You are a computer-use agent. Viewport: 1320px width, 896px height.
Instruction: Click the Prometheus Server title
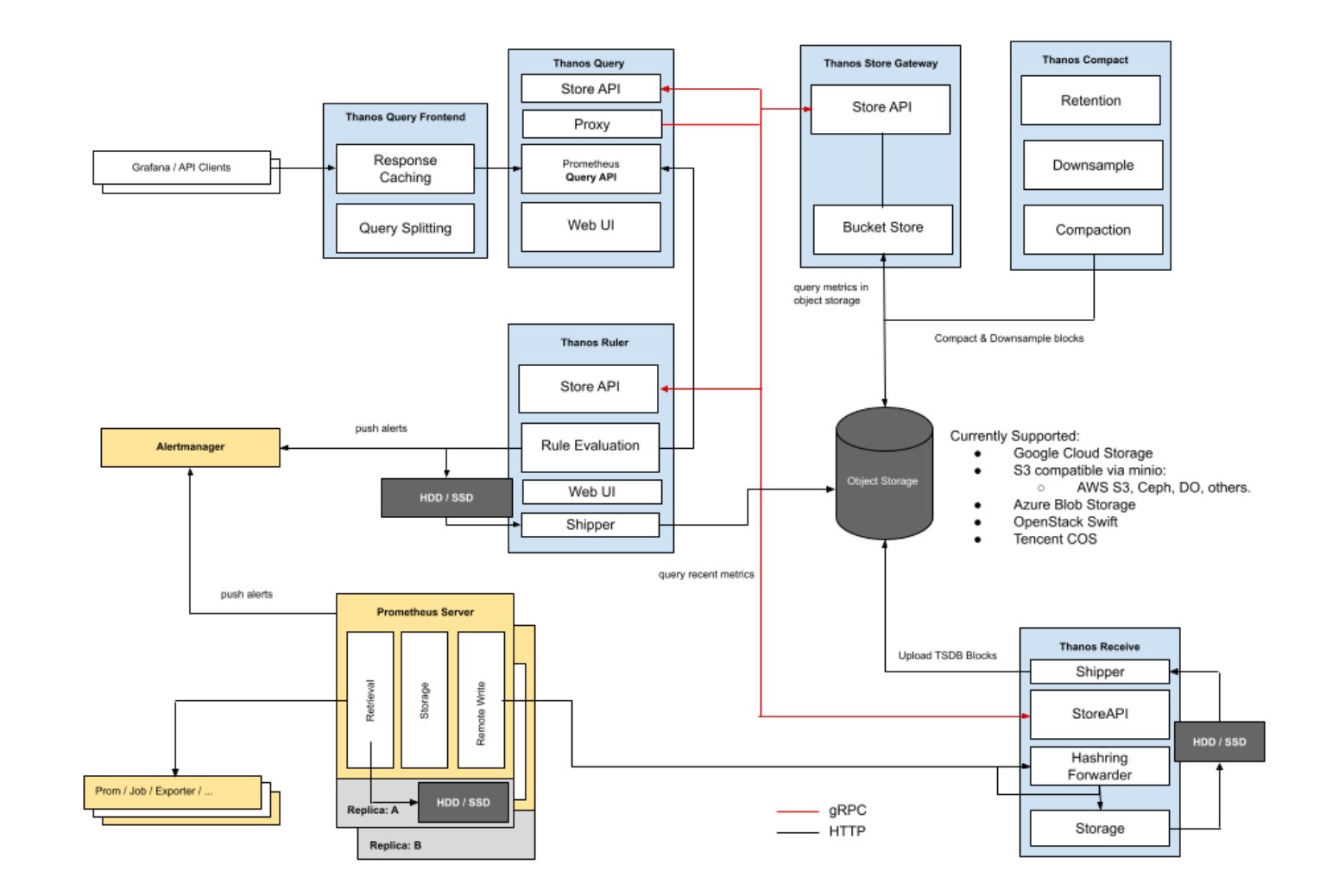tap(425, 612)
